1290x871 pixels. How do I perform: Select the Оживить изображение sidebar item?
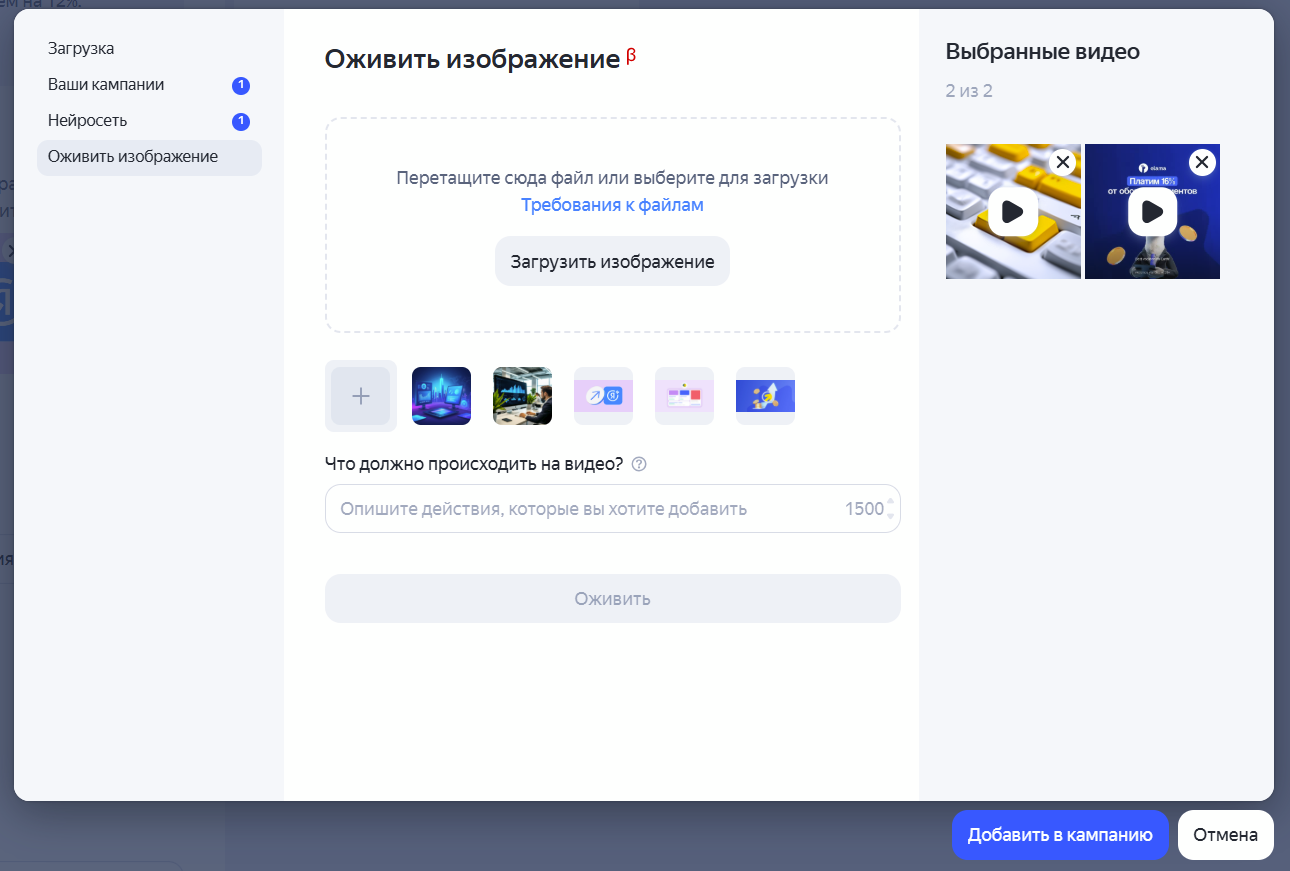pyautogui.click(x=149, y=157)
